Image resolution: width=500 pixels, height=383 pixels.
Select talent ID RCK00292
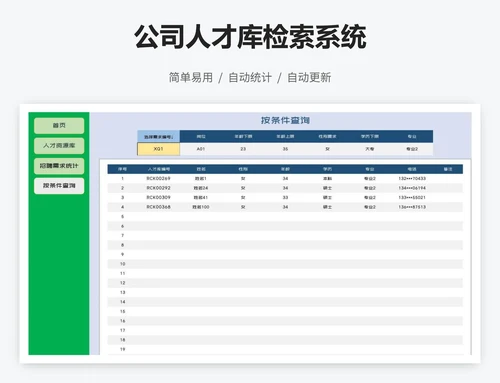159,188
